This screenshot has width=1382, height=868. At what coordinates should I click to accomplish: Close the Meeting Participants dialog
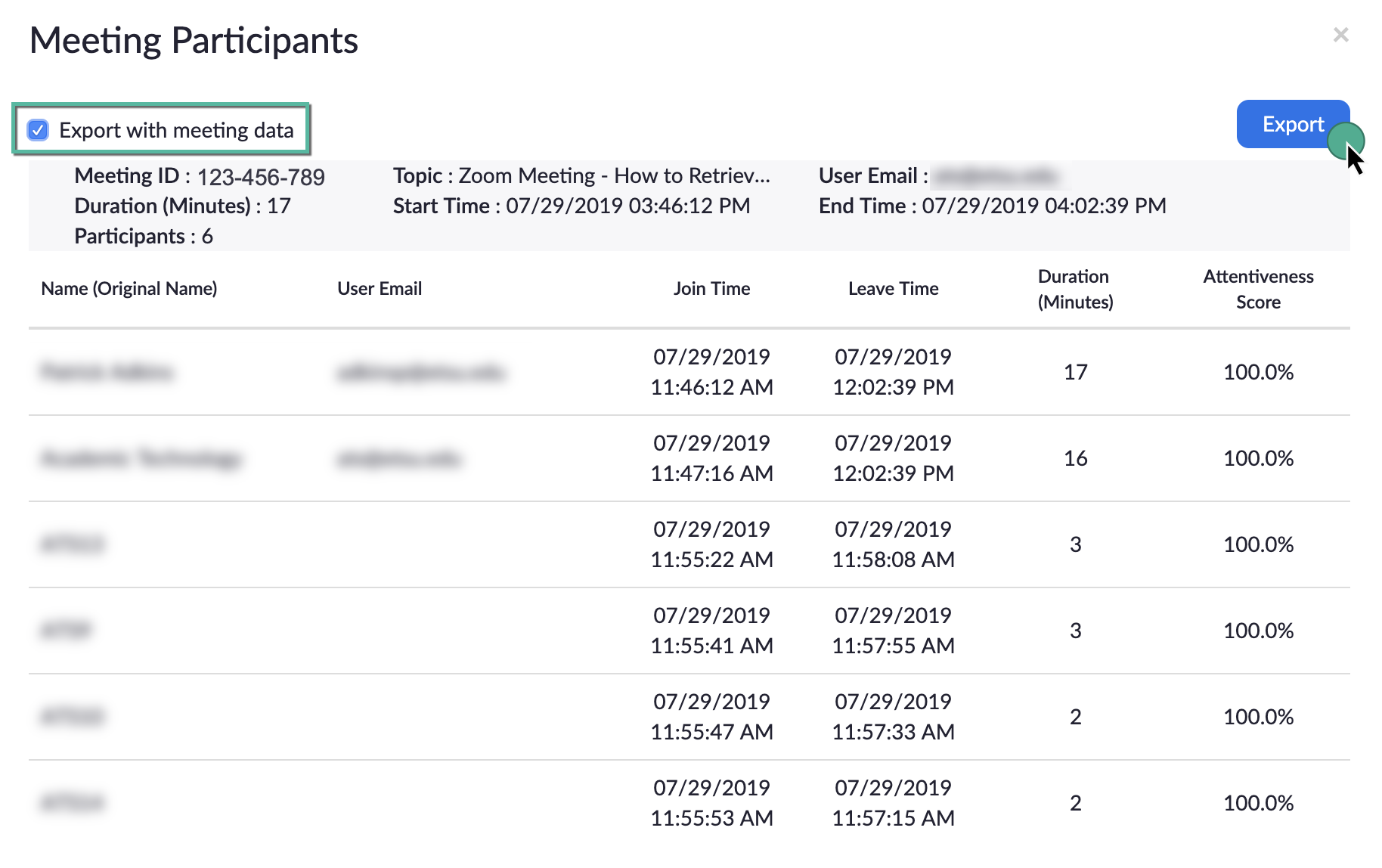point(1340,35)
